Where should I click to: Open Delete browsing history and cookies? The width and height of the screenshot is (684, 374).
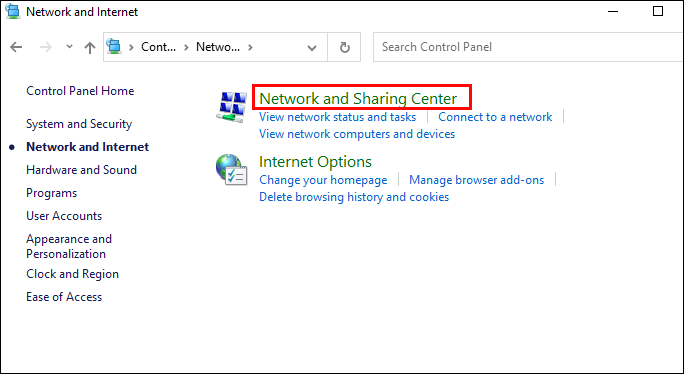(354, 197)
